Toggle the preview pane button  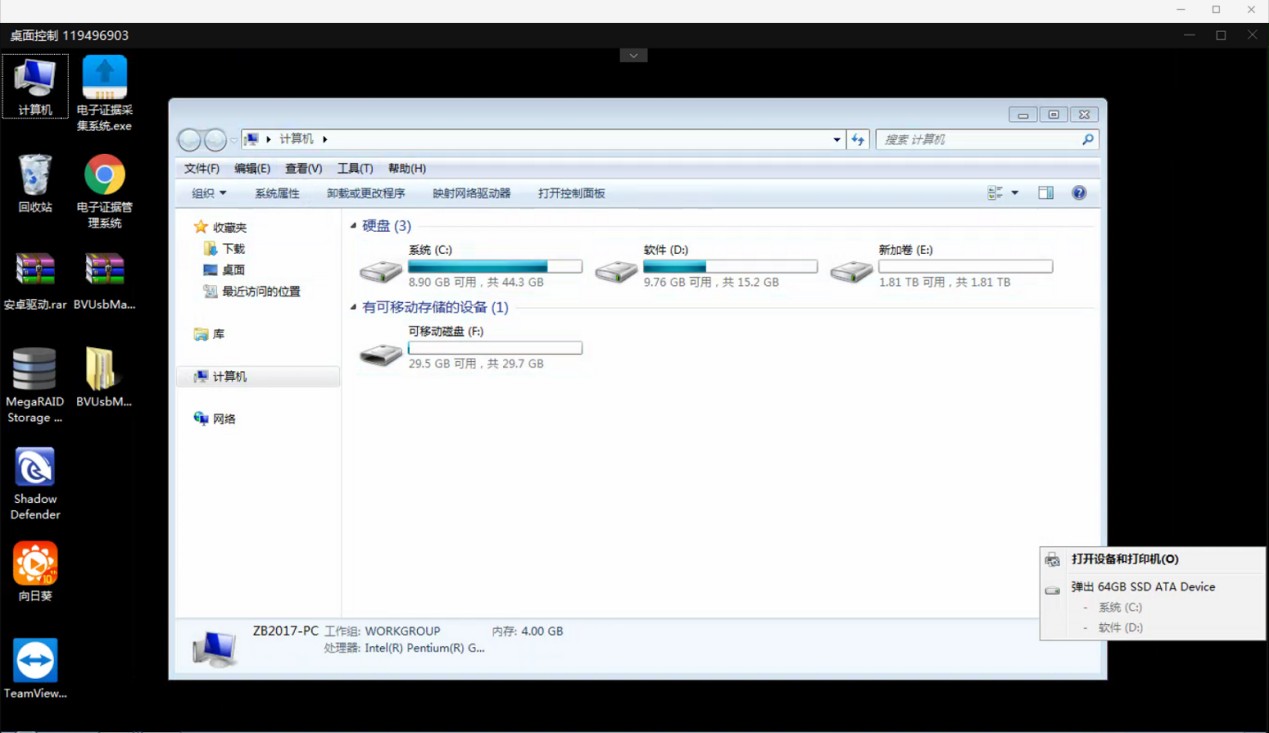pos(1045,193)
